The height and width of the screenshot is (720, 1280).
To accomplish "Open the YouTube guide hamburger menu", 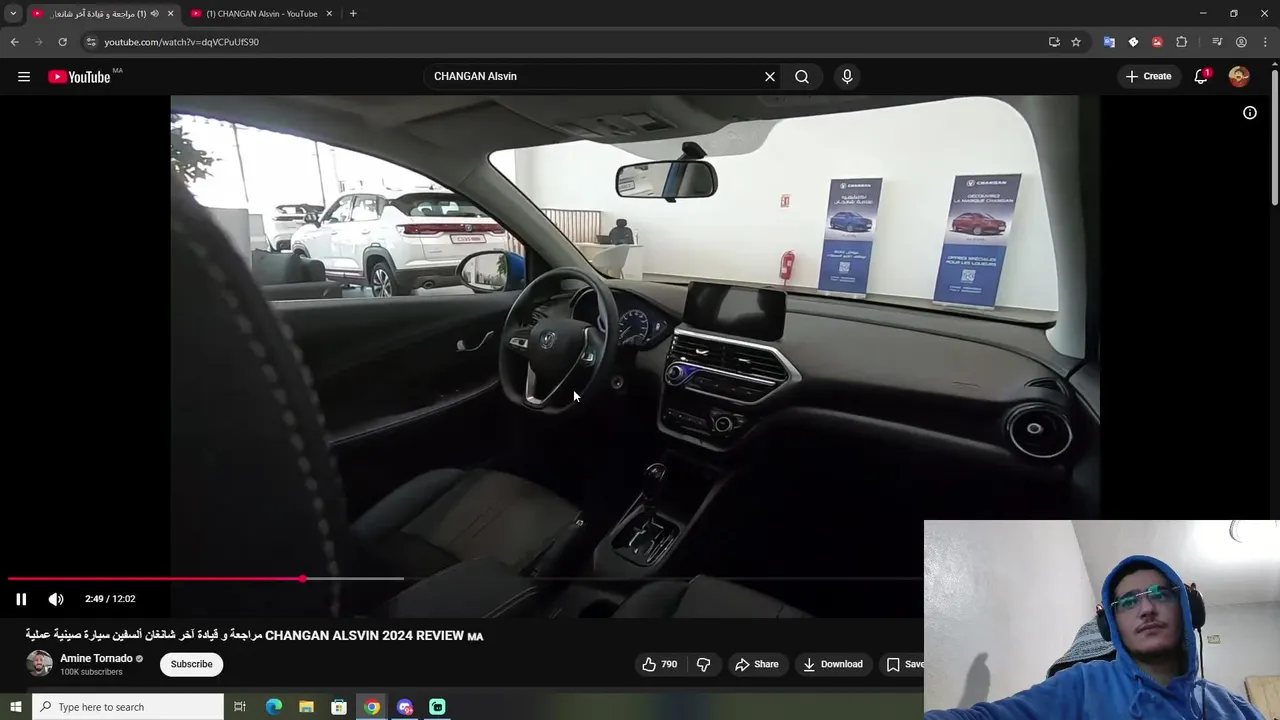I will [x=24, y=77].
